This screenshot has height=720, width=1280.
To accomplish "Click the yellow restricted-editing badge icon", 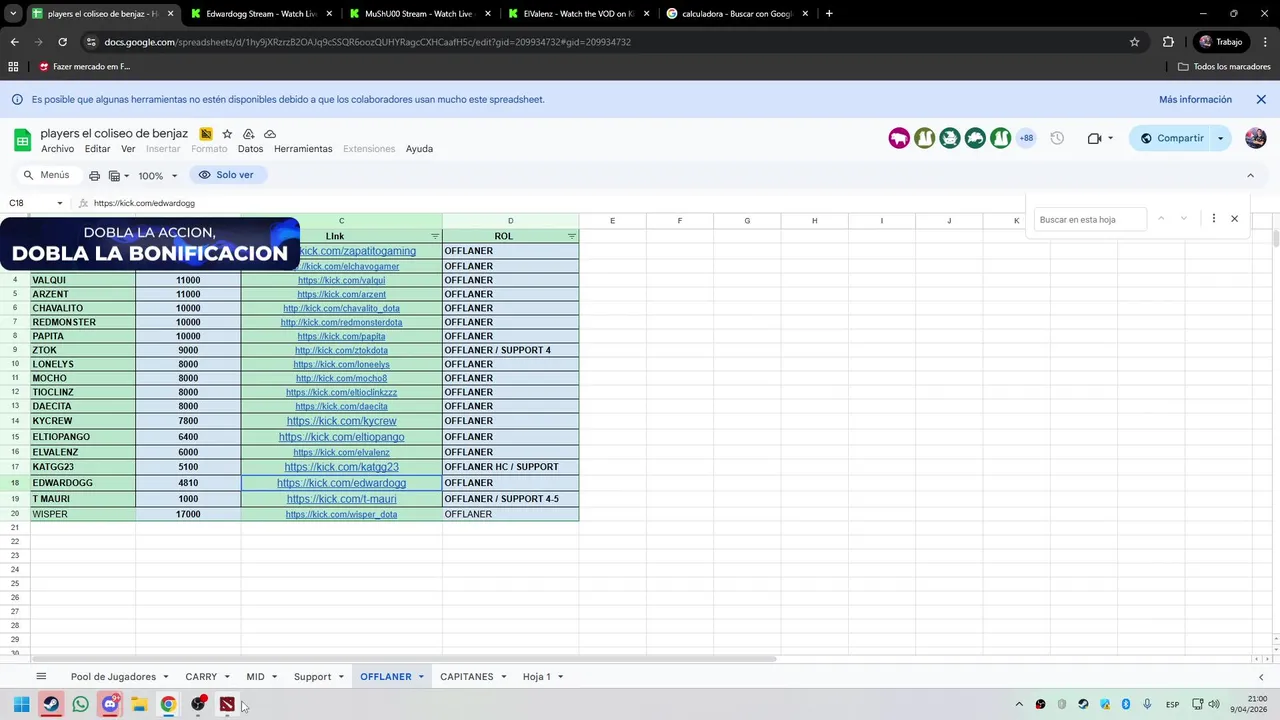I will click(x=206, y=134).
